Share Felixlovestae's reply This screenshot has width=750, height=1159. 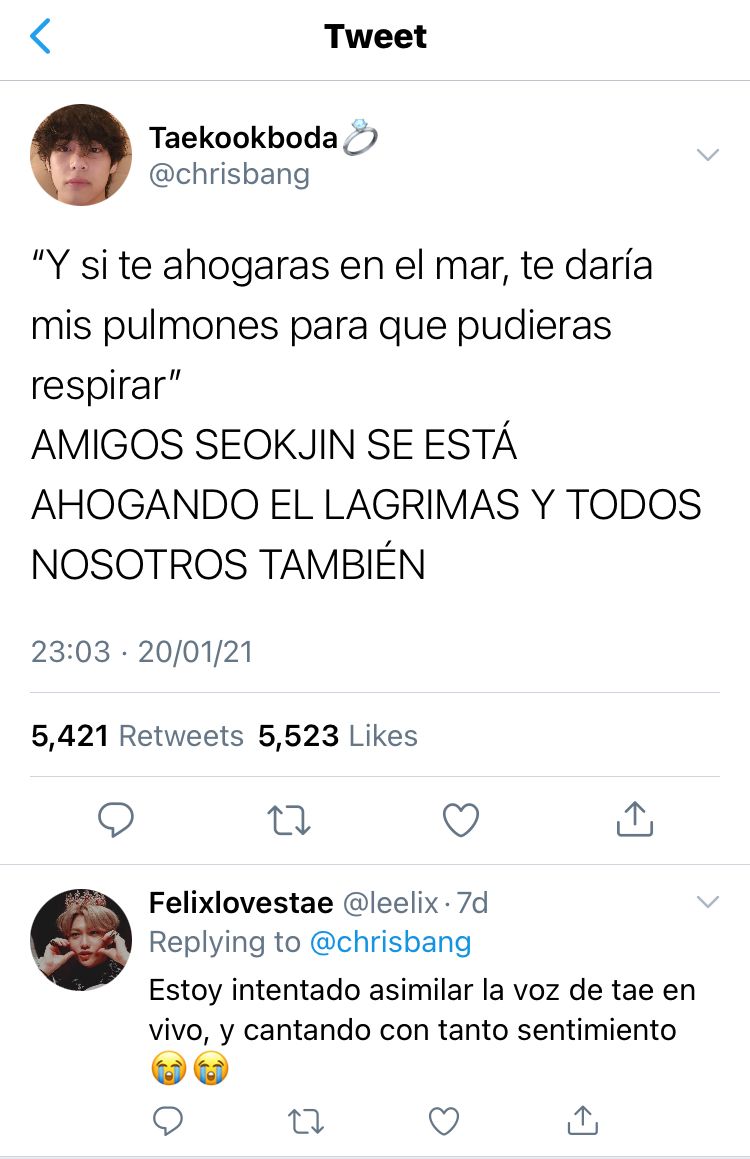coord(582,1120)
